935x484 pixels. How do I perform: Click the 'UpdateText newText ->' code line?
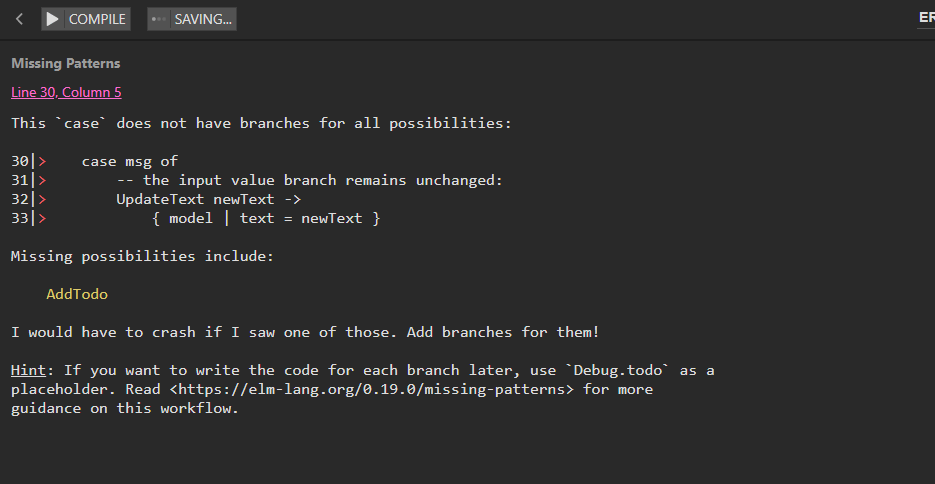209,199
